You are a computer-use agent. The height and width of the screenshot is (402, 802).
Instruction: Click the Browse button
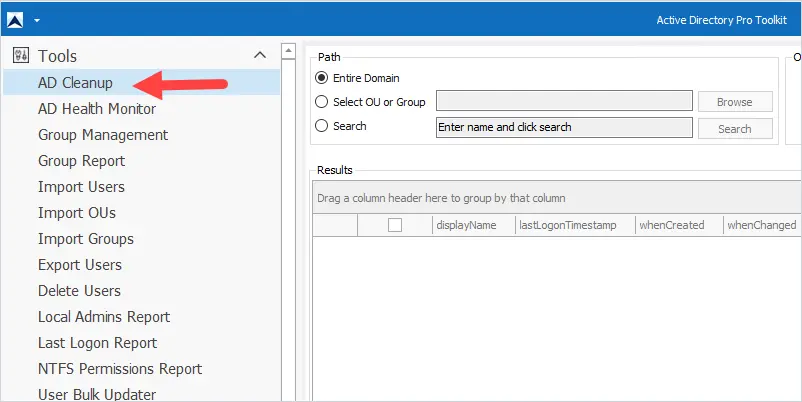point(735,102)
